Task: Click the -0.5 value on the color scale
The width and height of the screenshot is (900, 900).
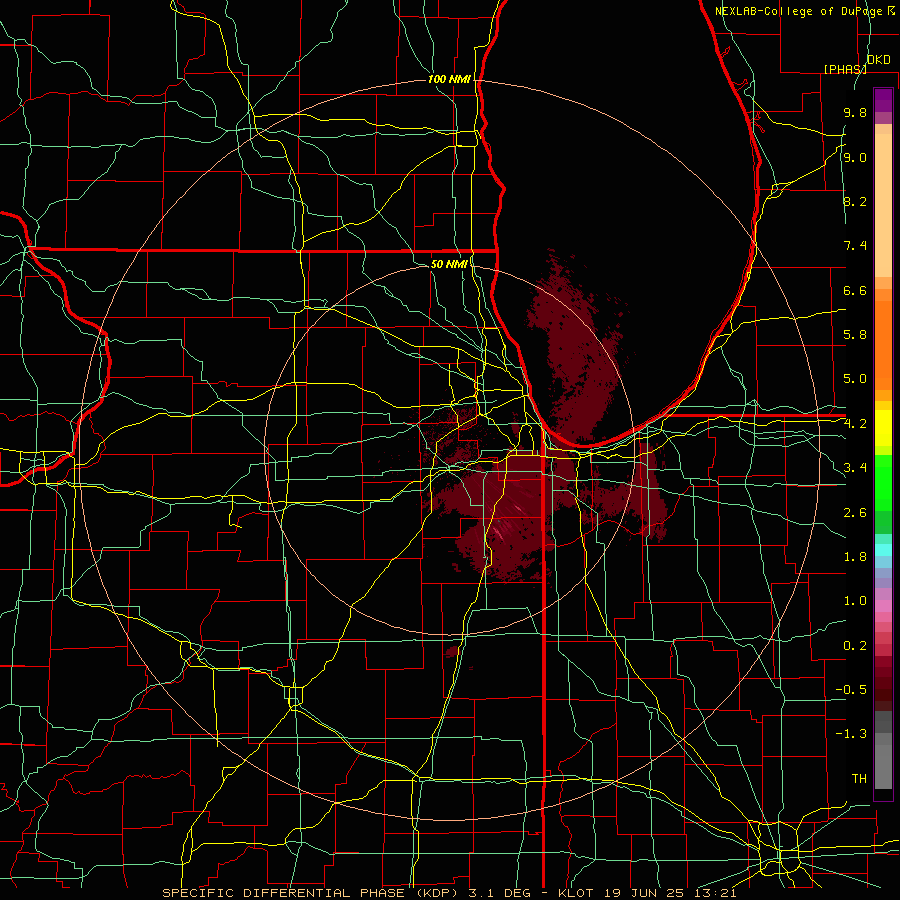Action: 851,690
